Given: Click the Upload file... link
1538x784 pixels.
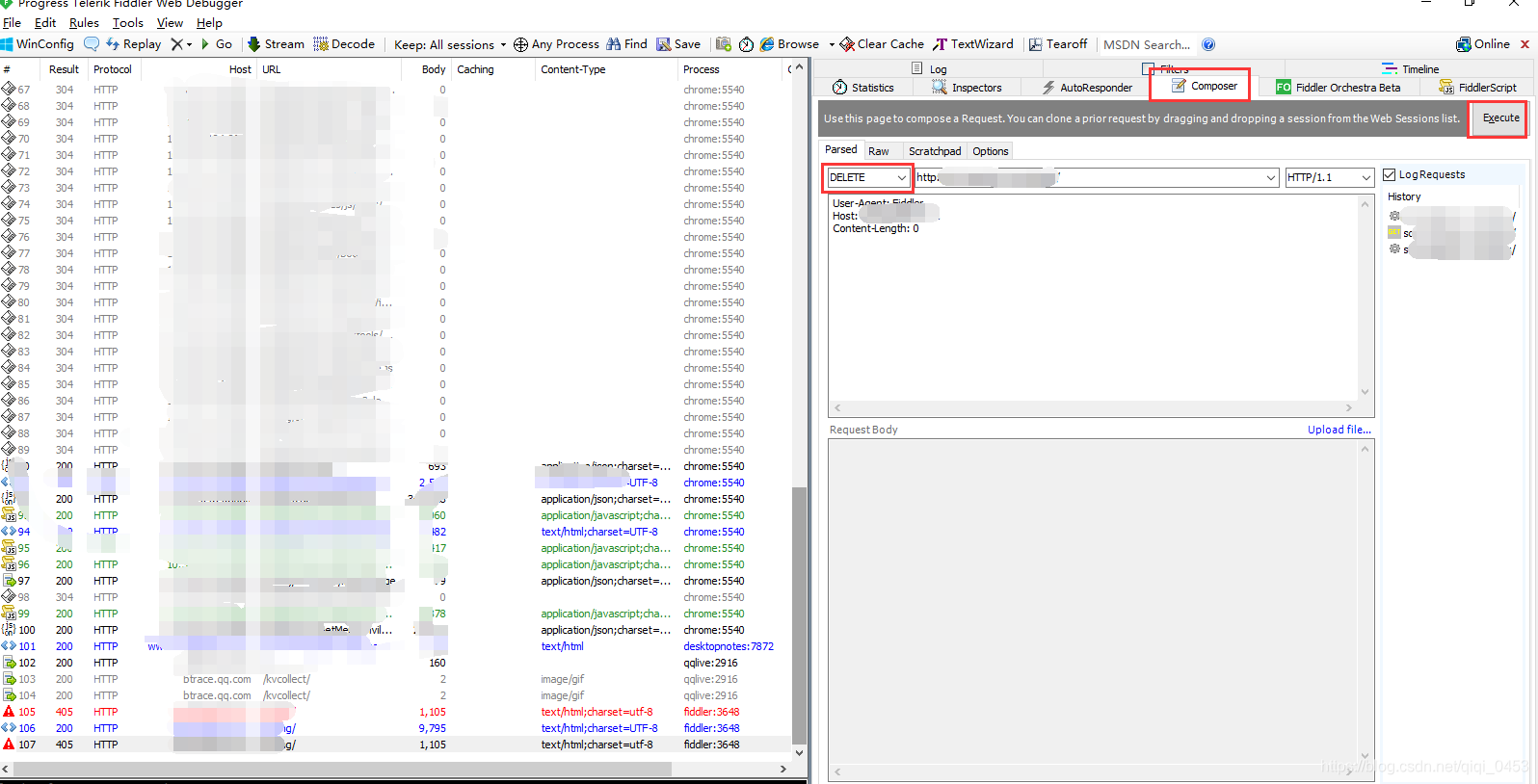Looking at the screenshot, I should point(1339,430).
